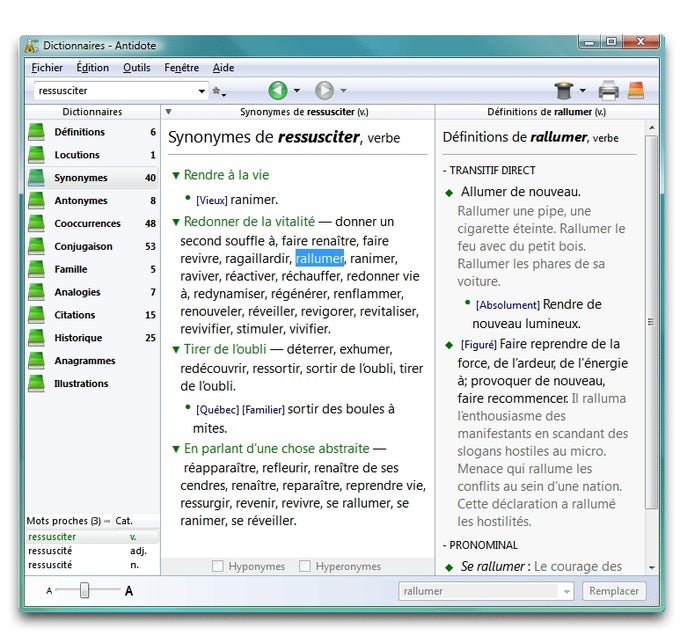680x643 pixels.
Task: Click the [Figuré] label in definitions
Action: pos(478,345)
